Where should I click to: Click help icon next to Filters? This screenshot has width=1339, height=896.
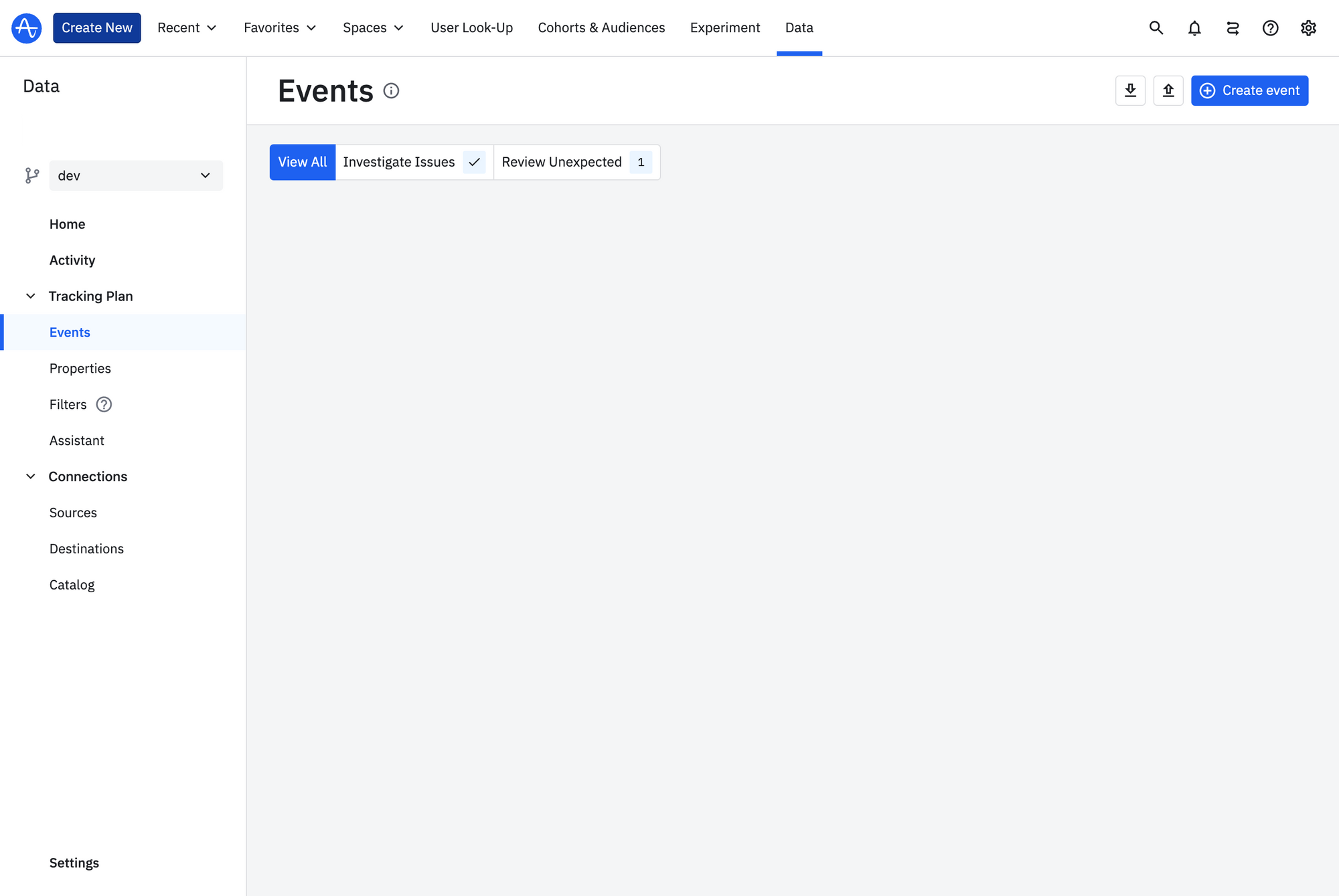104,404
